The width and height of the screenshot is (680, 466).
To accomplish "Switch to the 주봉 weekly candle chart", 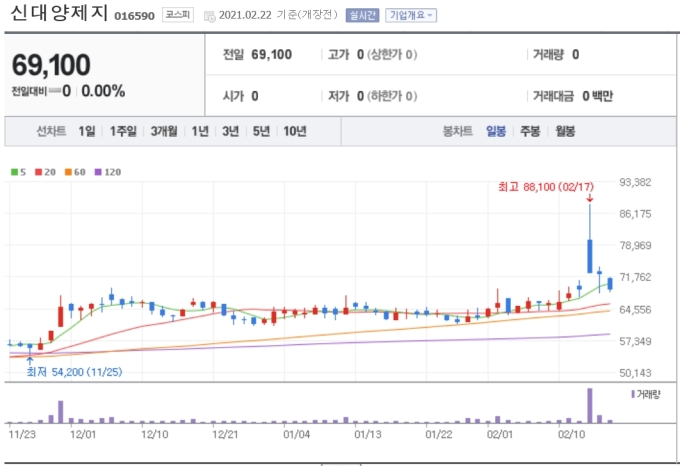I will pyautogui.click(x=530, y=131).
